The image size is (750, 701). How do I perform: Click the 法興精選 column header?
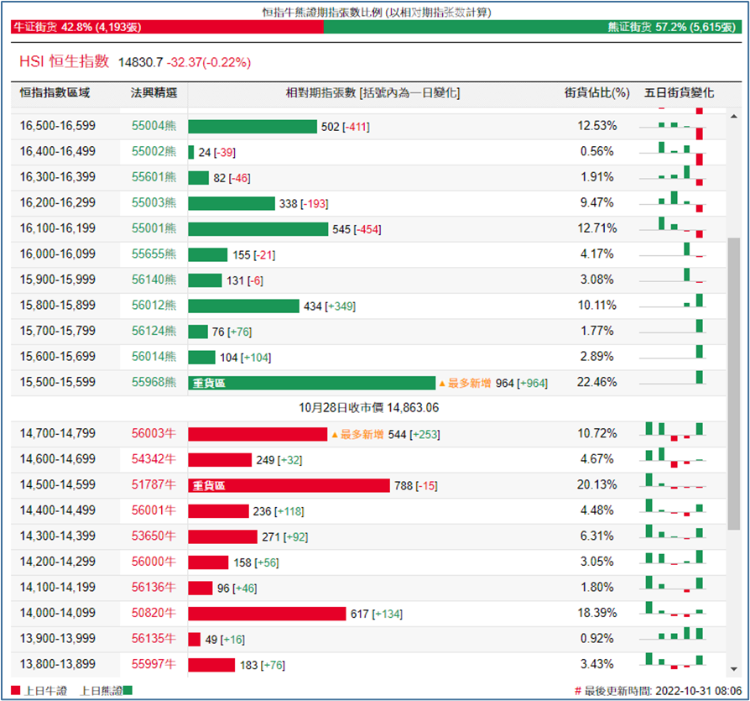tap(154, 93)
